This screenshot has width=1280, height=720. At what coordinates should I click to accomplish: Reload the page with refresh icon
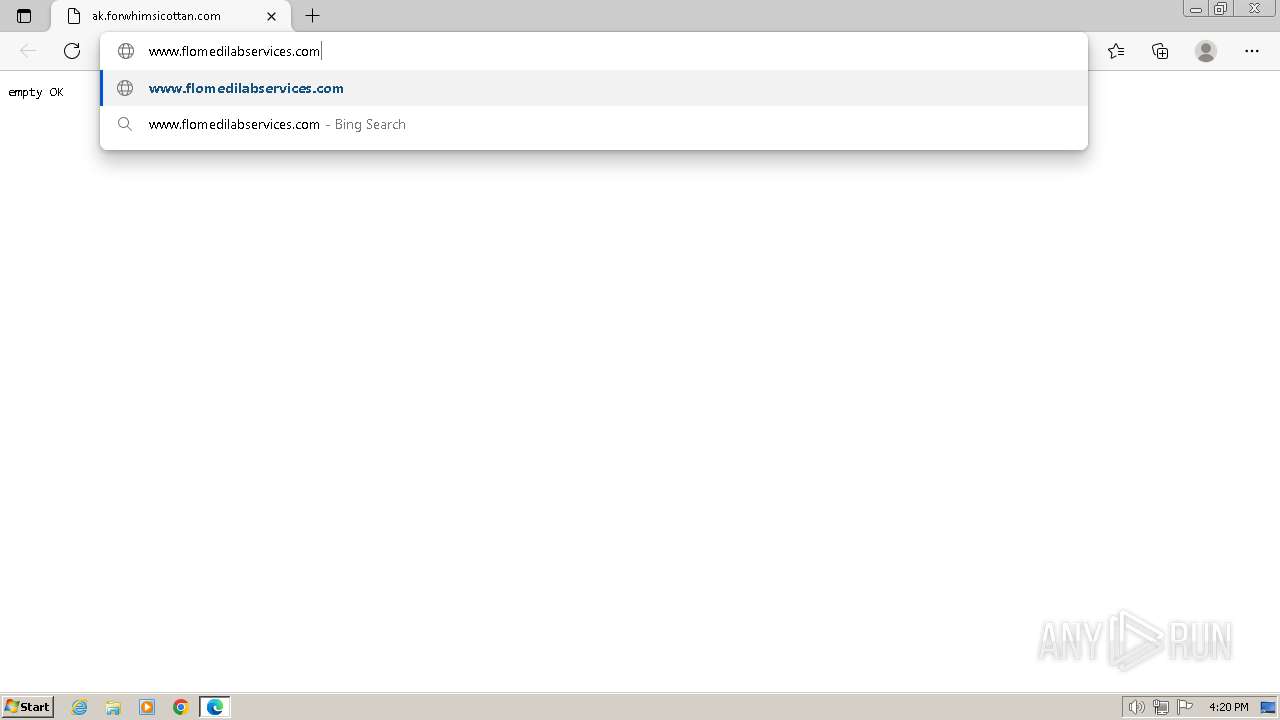click(x=72, y=51)
